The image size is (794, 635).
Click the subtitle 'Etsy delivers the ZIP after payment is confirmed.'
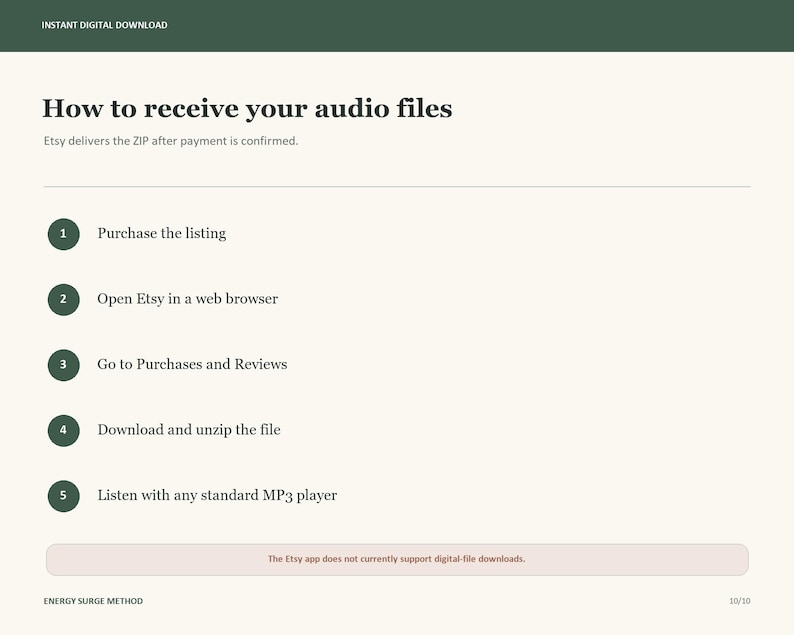[x=171, y=141]
